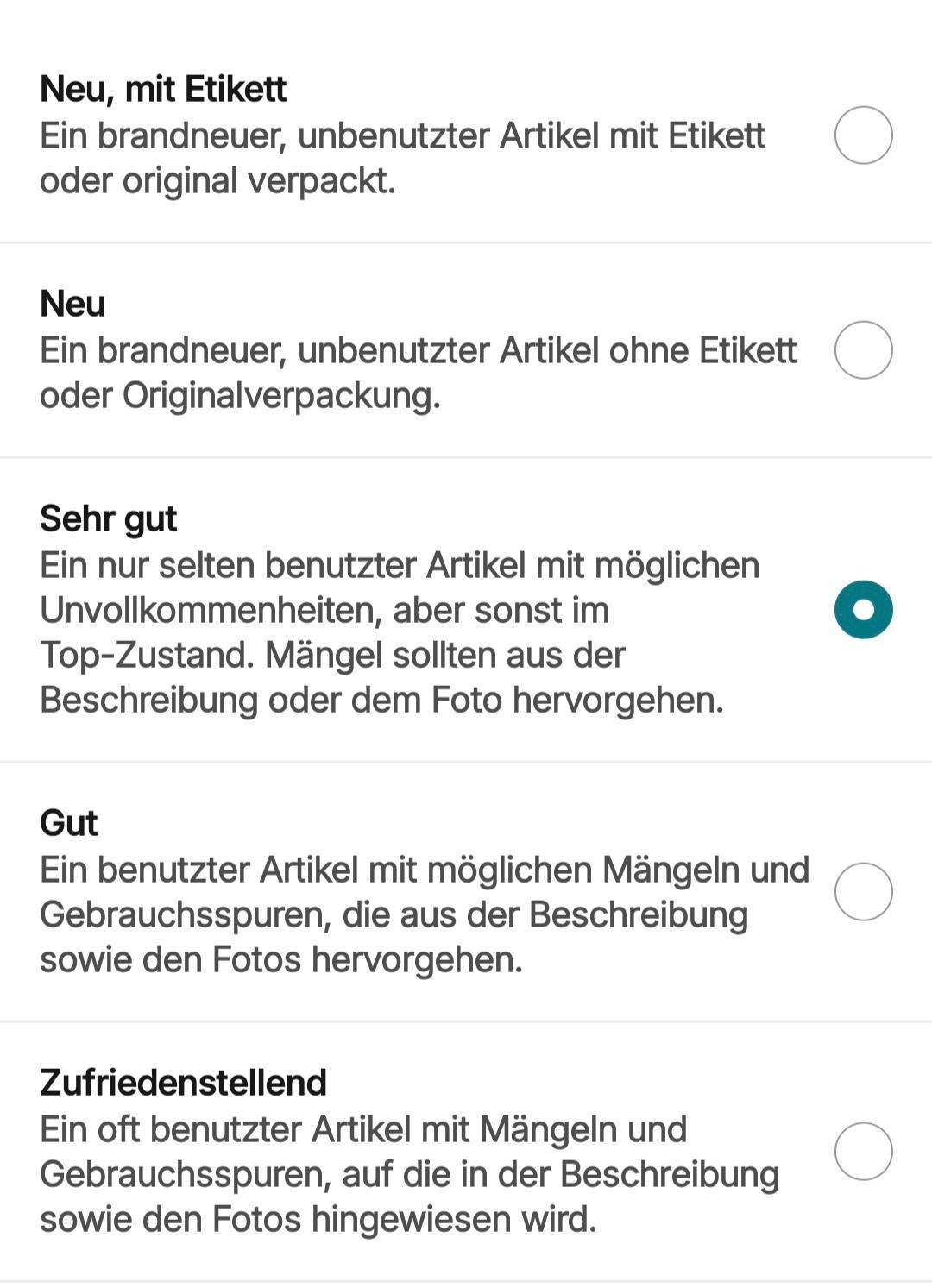The width and height of the screenshot is (932, 1288).
Task: Select the 'Neu, mit Etikett' radio button
Action: pyautogui.click(x=863, y=135)
